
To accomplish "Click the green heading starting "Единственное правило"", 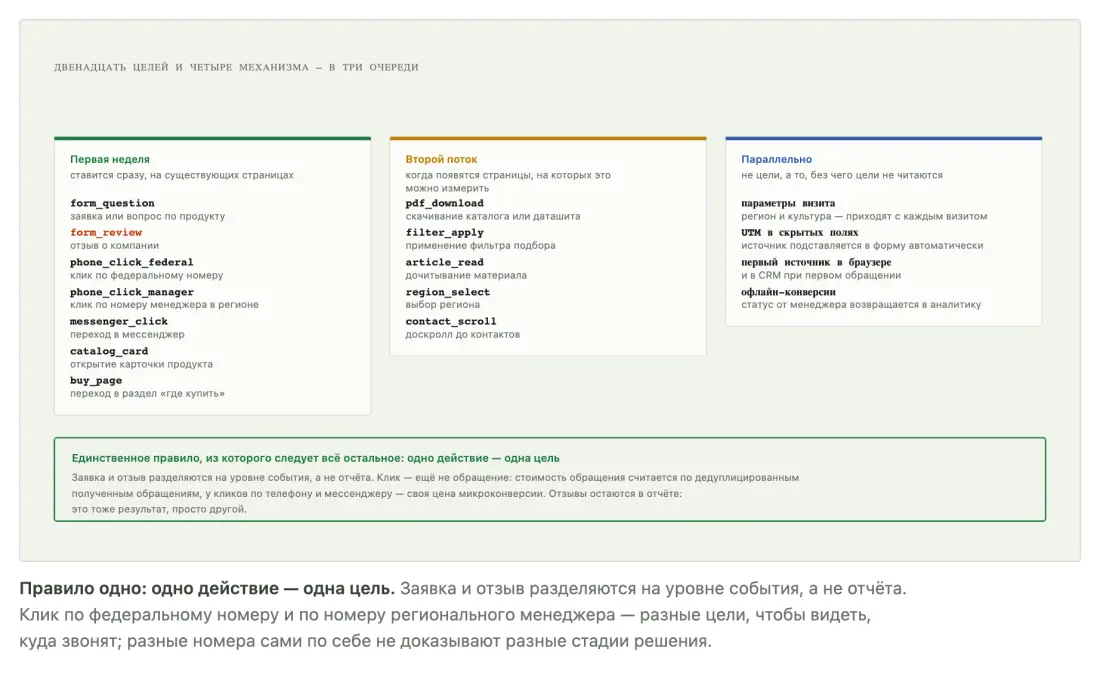I will (x=316, y=458).
